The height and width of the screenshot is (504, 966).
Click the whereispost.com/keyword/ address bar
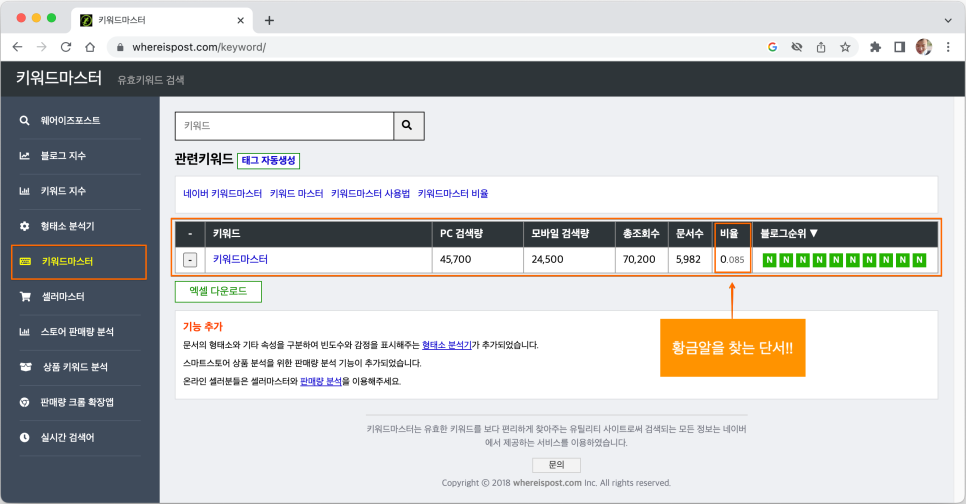point(199,47)
